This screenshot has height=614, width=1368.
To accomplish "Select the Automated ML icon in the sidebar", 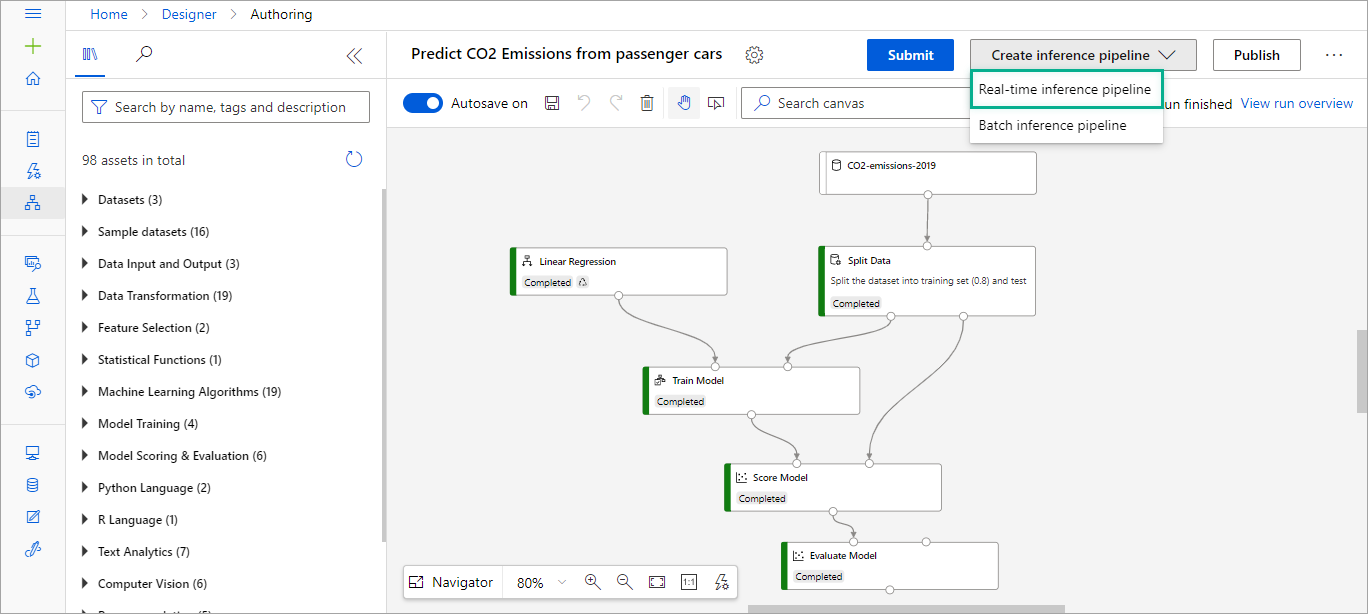I will [x=33, y=170].
